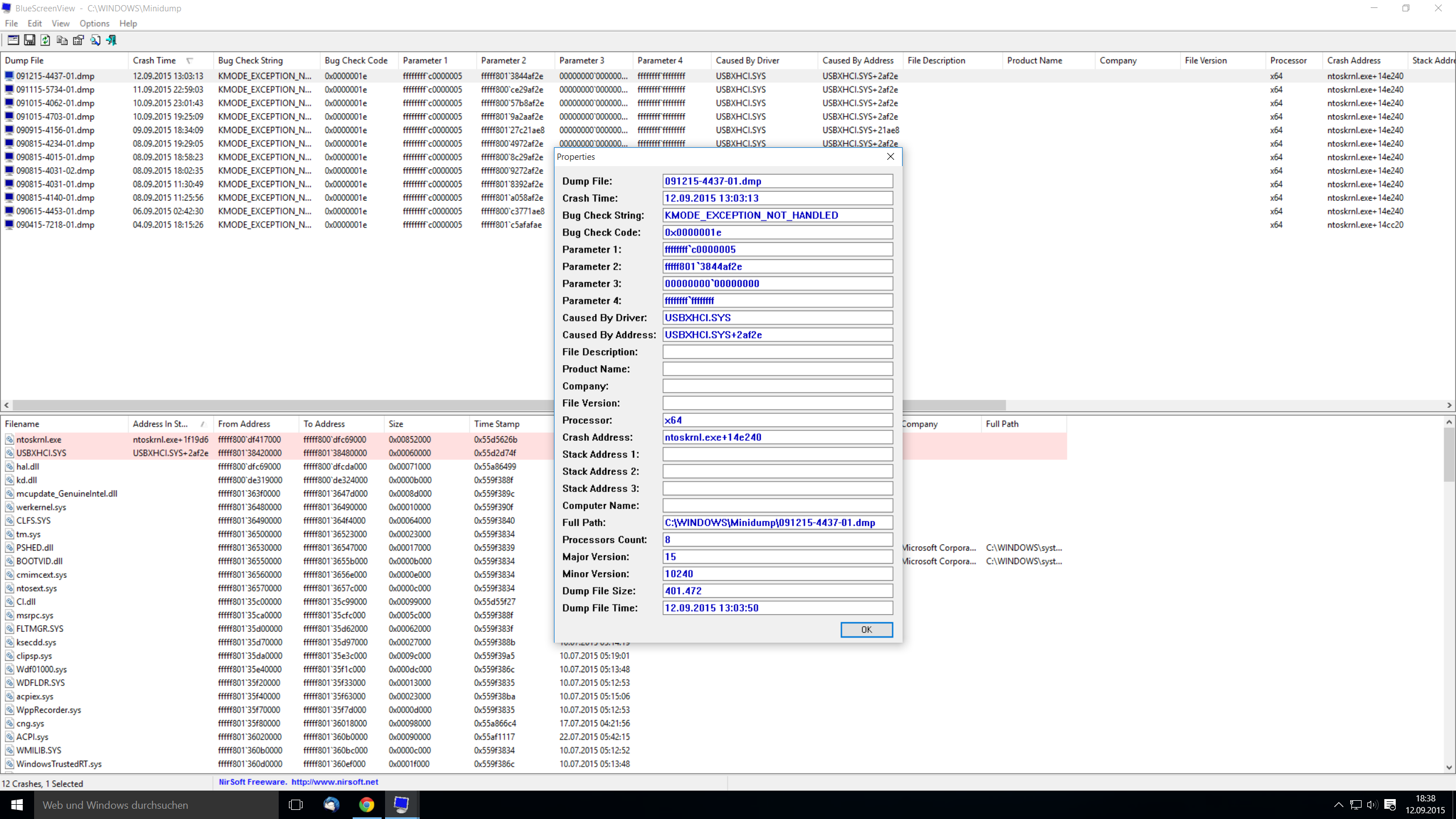Open the Options menu
Image resolution: width=1456 pixels, height=819 pixels.
click(x=94, y=23)
